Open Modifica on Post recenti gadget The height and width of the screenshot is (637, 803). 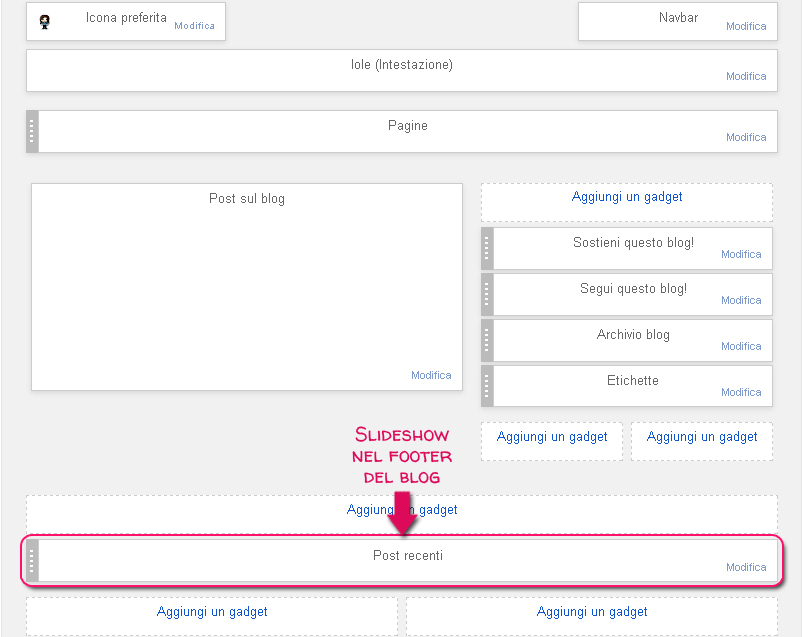[x=746, y=568]
